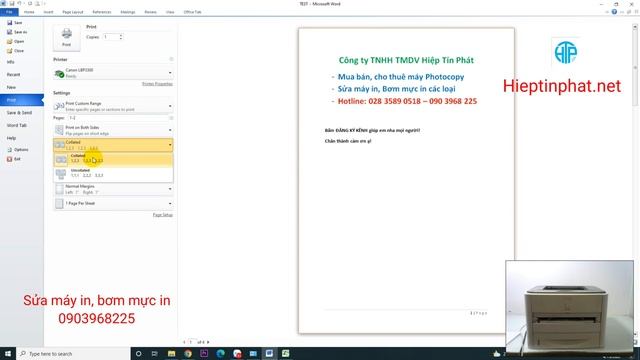Click the Options icon in the sidebar
640x360 pixels.
pyautogui.click(x=9, y=150)
